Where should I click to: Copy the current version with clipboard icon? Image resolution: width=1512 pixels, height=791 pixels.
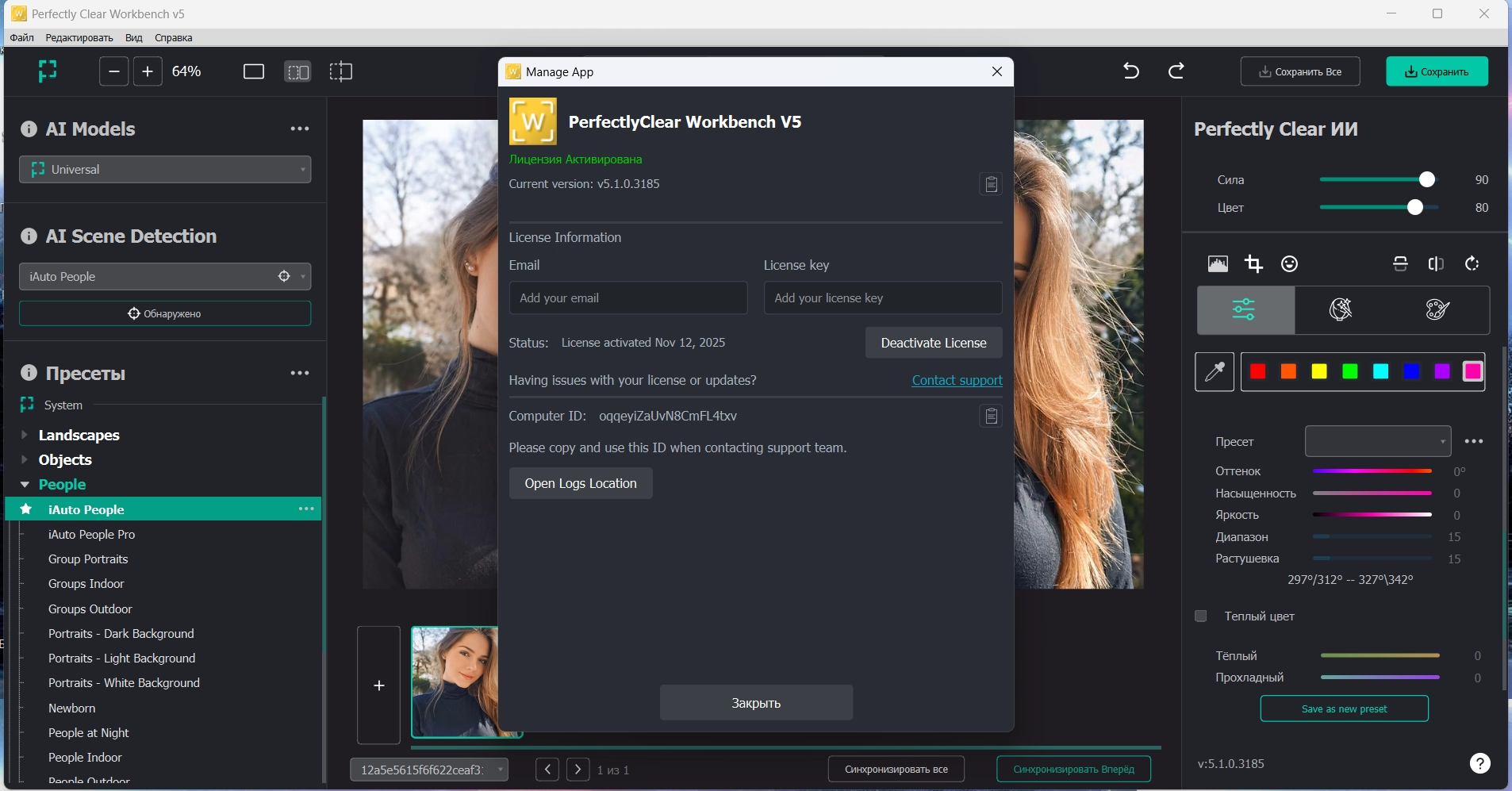pos(991,184)
